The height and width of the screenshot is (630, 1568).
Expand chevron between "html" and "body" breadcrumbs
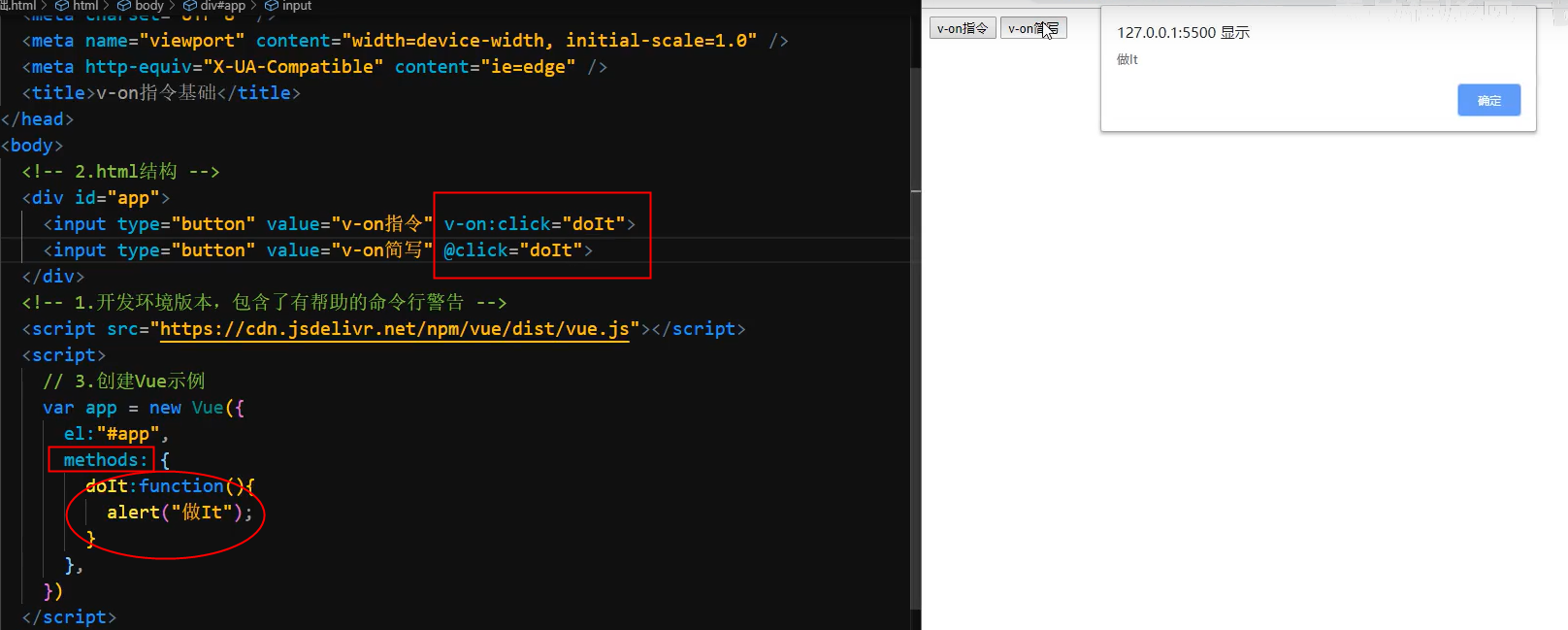point(107,6)
